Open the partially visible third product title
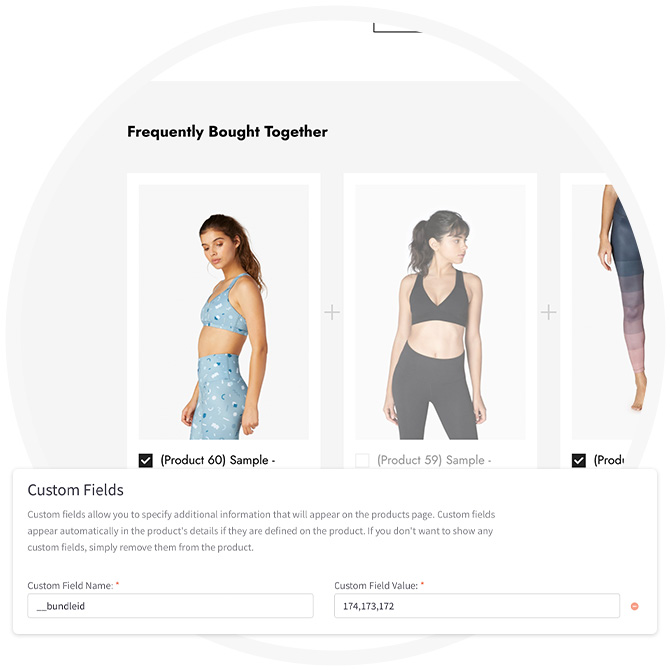The height and width of the screenshot is (670, 670). (608, 460)
